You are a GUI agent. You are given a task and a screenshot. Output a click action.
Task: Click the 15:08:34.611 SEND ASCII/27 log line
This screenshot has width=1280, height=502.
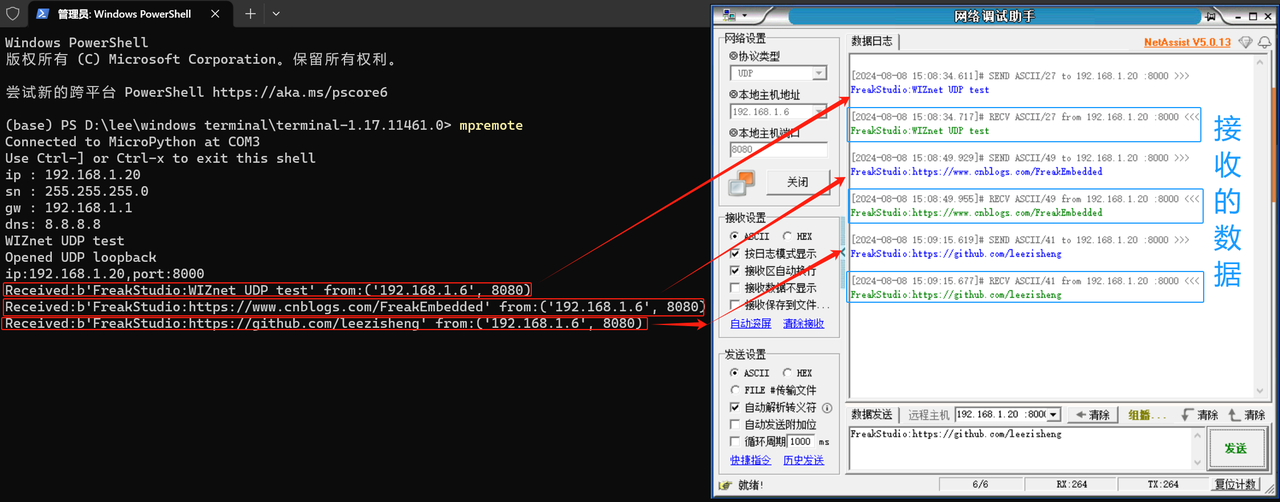point(1020,76)
